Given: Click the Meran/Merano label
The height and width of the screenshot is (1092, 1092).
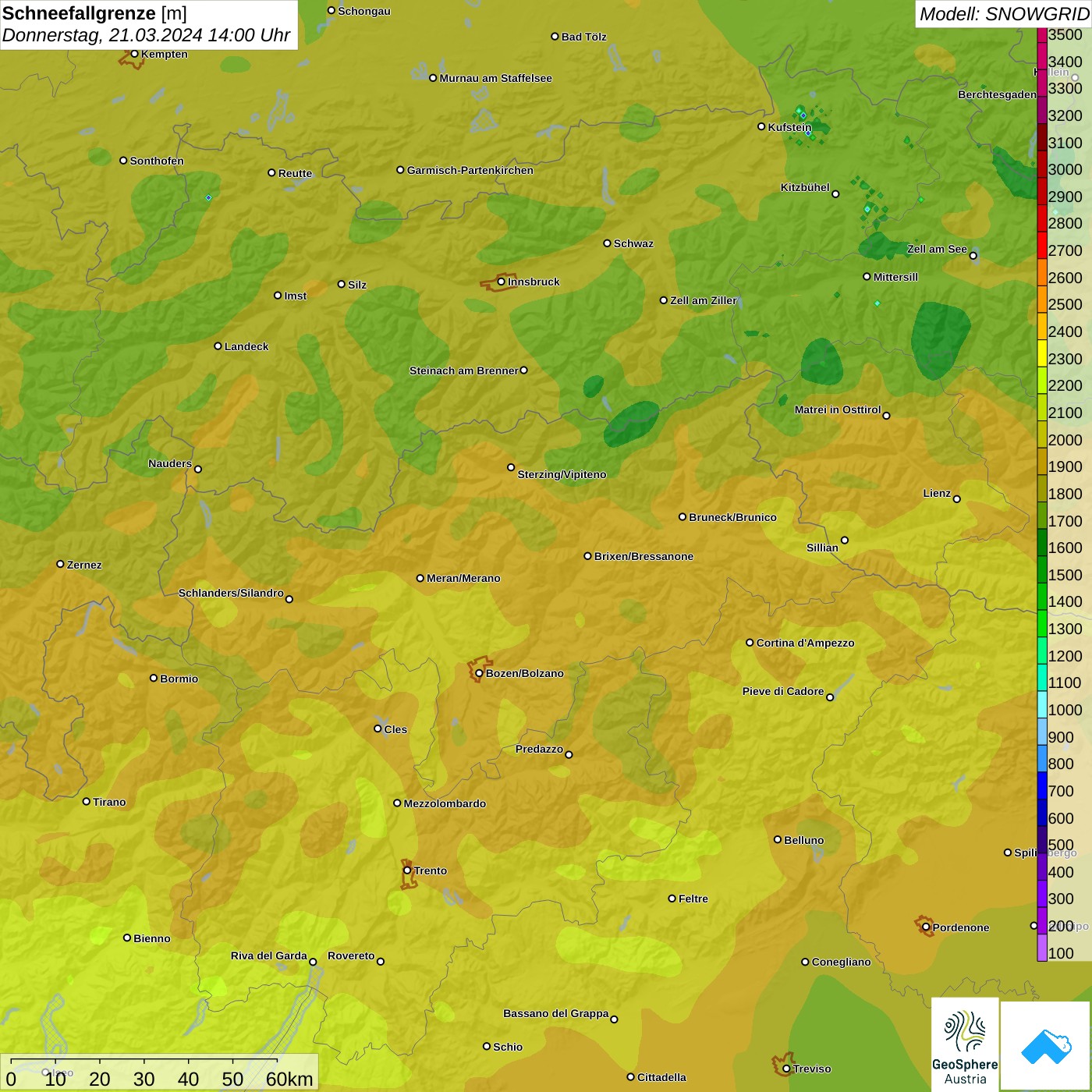Looking at the screenshot, I should pos(463,578).
